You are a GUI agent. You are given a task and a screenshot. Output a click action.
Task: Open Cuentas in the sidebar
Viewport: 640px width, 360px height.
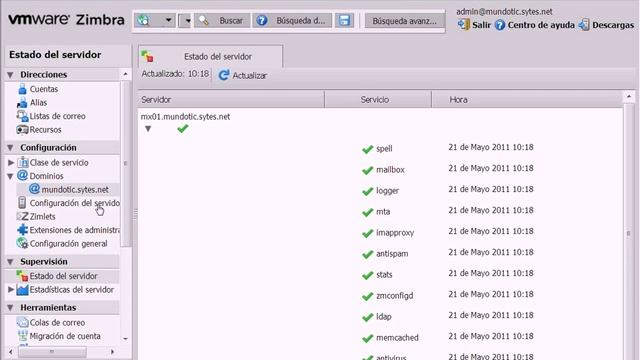pyautogui.click(x=44, y=89)
